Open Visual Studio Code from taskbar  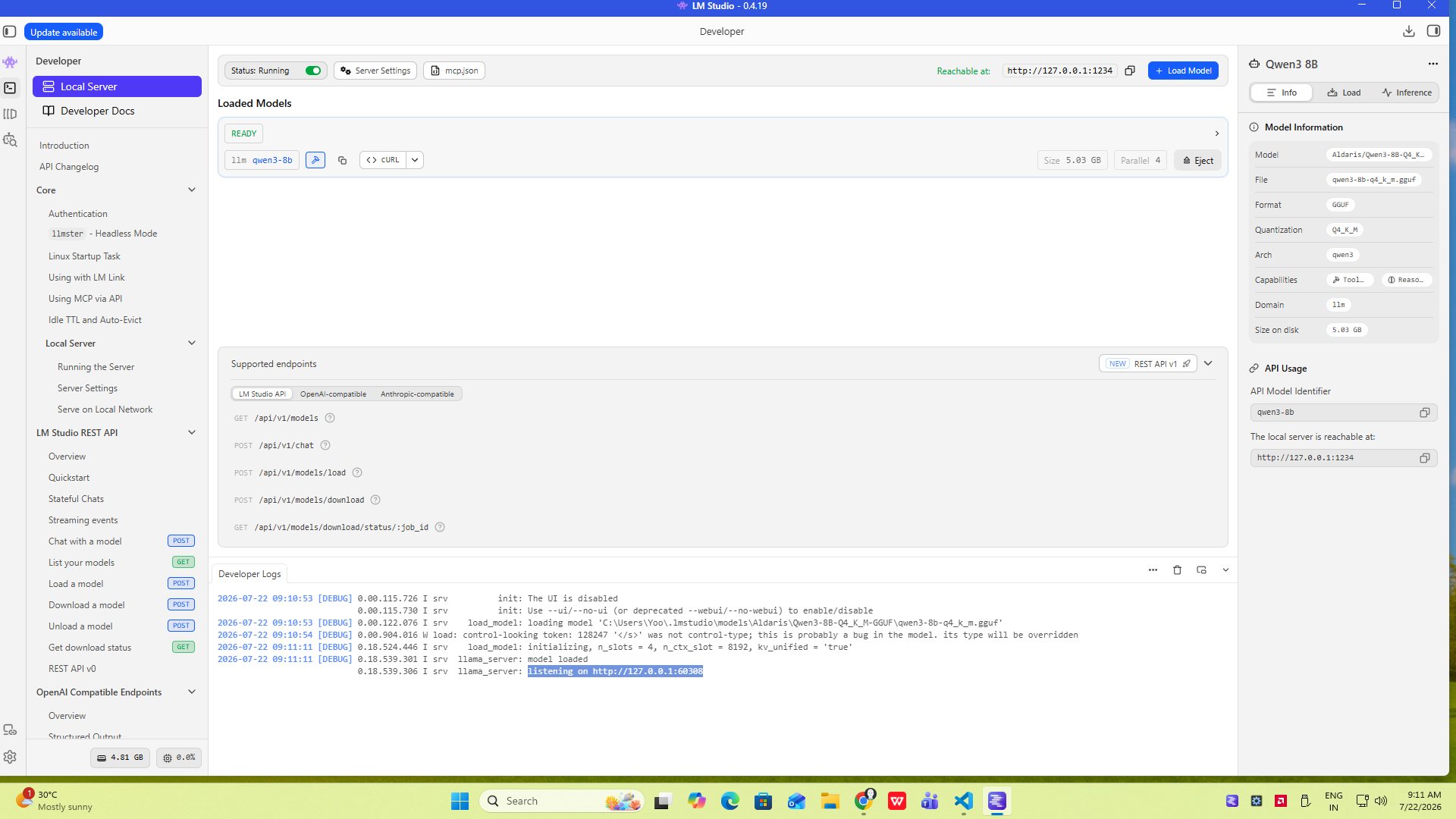coord(963,801)
